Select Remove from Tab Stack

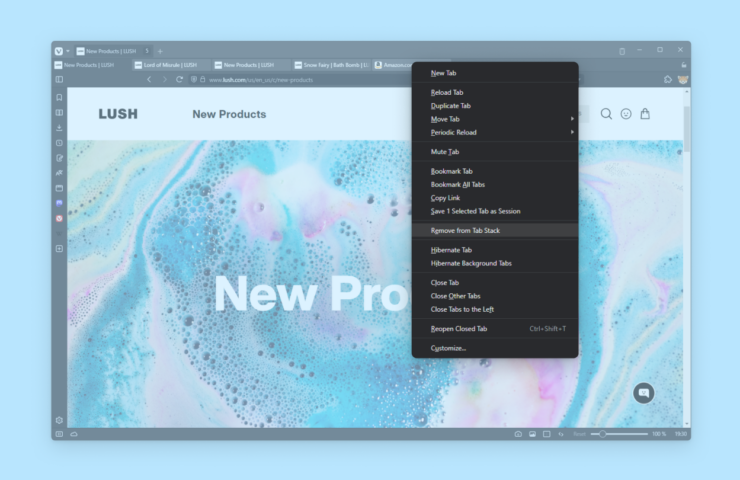[x=495, y=230]
